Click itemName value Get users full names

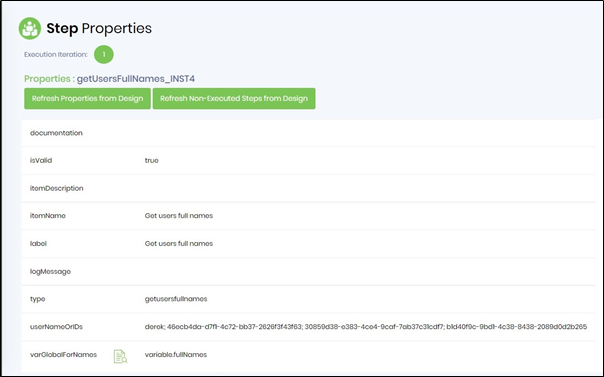pos(179,216)
